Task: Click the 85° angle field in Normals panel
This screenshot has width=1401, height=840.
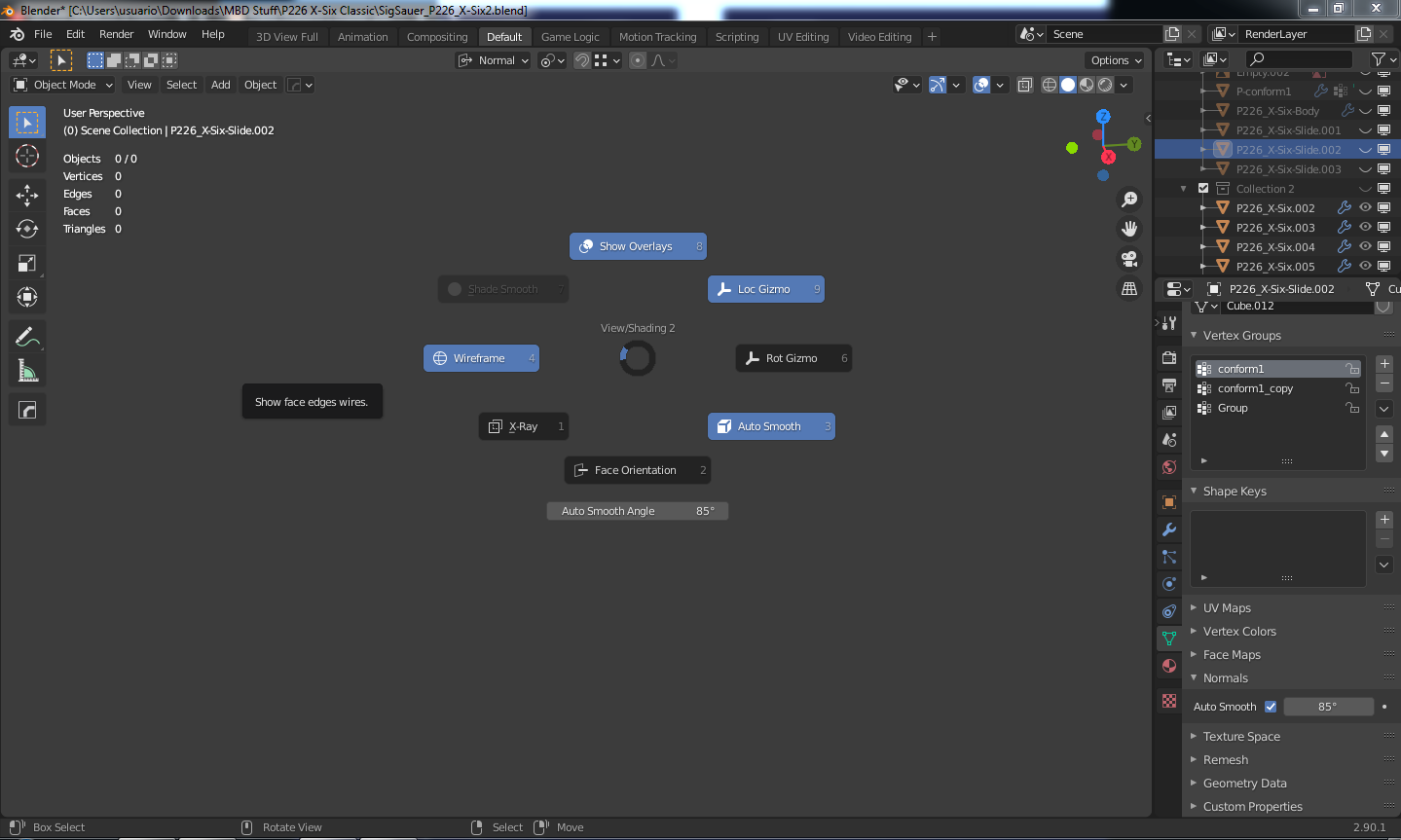Action: 1329,707
